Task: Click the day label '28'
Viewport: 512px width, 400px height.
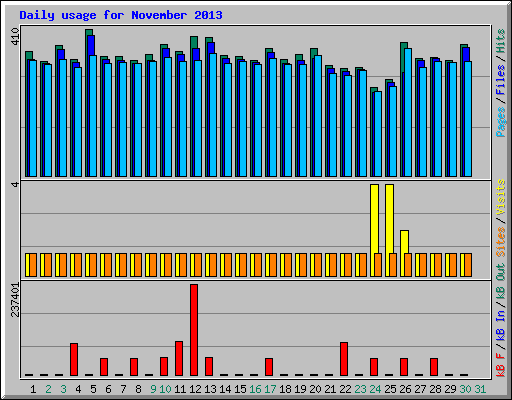Action: pos(435,389)
